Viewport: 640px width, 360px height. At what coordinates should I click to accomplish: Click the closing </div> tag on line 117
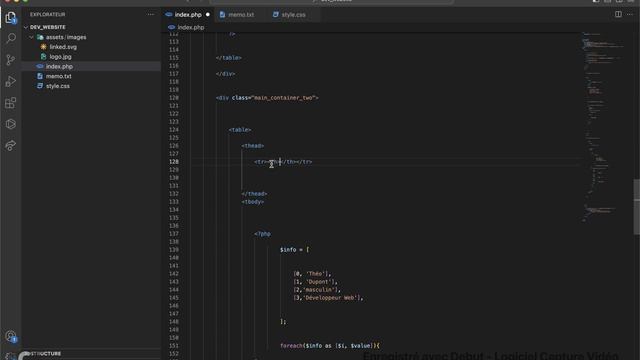click(225, 74)
